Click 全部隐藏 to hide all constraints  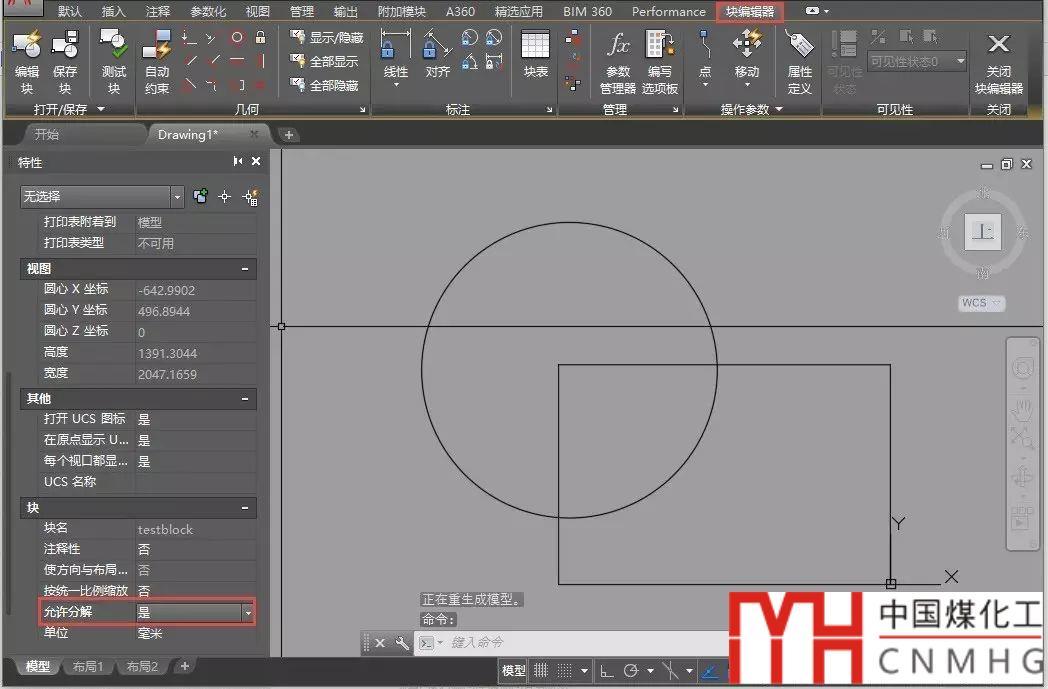pyautogui.click(x=326, y=86)
